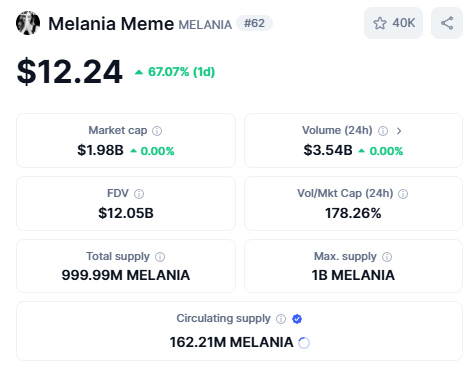The image size is (465, 368).
Task: Click the Melania Meme coin avatar
Action: [x=28, y=23]
